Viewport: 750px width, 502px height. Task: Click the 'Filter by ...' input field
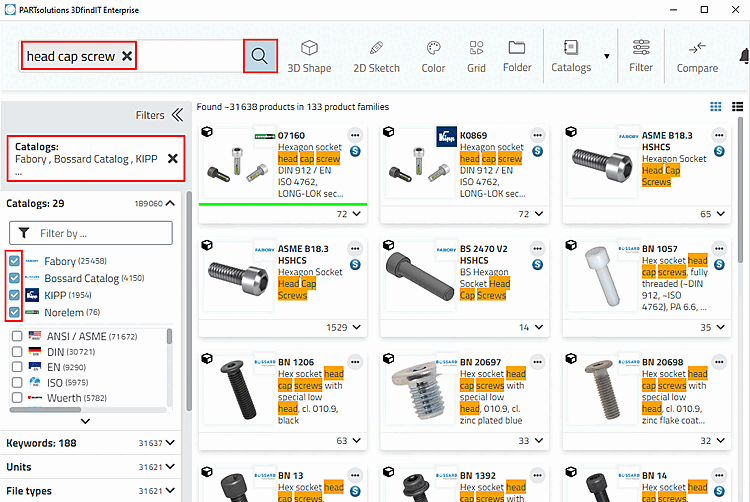(91, 233)
